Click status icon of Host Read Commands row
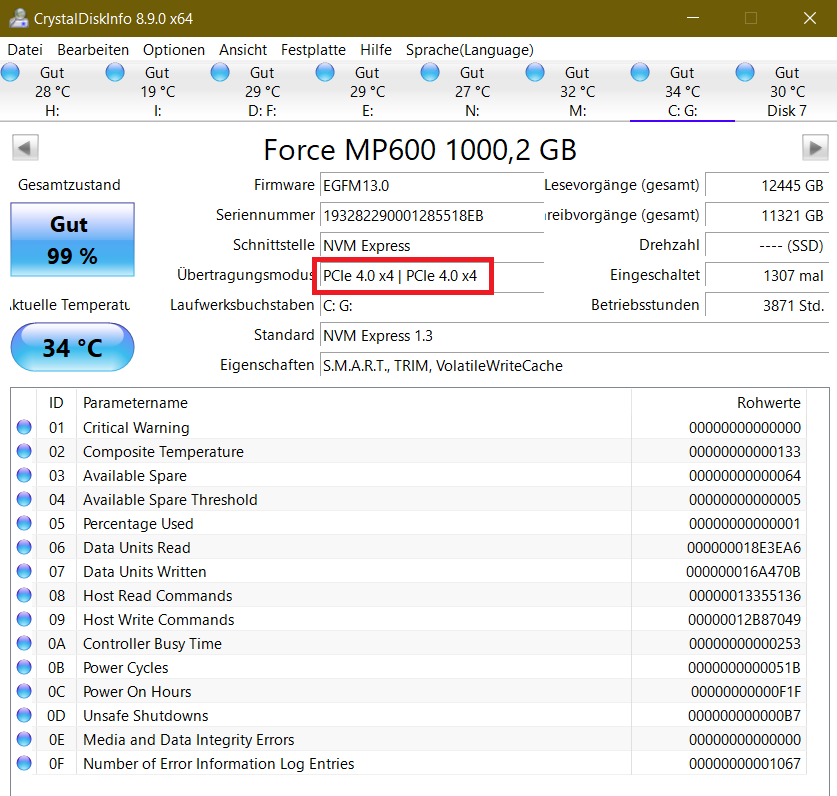The height and width of the screenshot is (796, 837). [24, 595]
